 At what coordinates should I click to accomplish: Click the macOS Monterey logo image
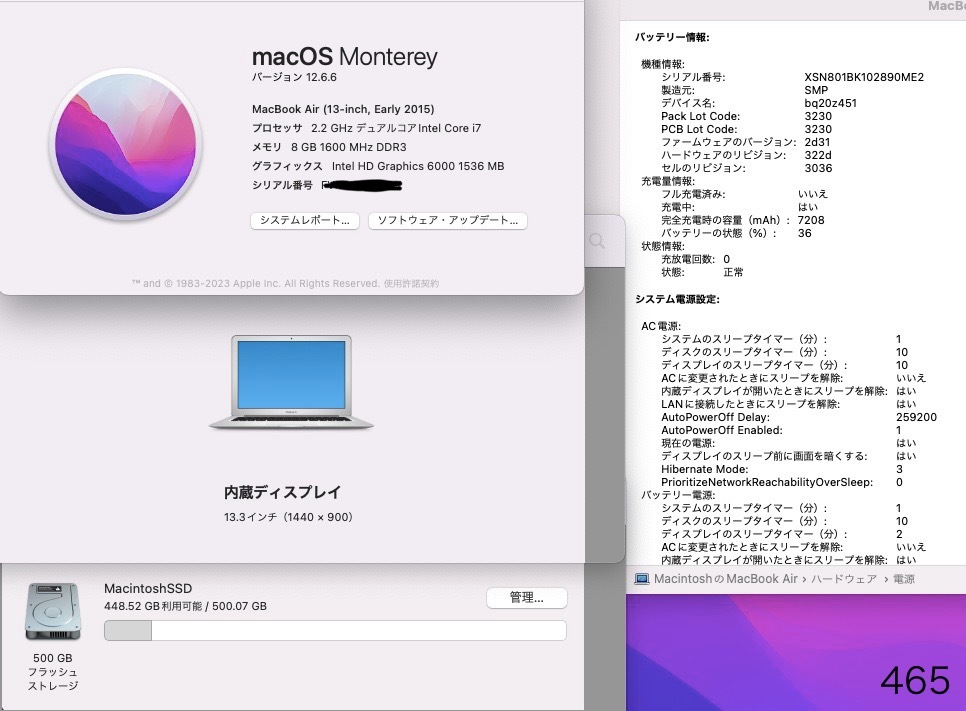coord(126,144)
